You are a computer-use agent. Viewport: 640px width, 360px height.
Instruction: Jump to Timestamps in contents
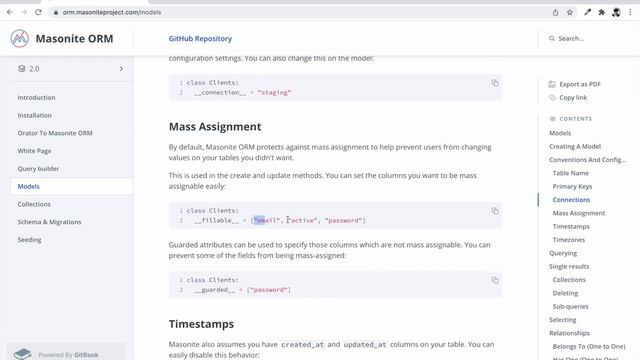(571, 227)
